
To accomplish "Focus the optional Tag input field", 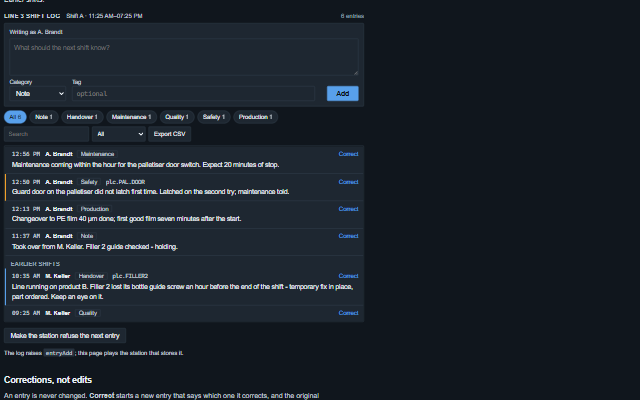I will 193,93.
